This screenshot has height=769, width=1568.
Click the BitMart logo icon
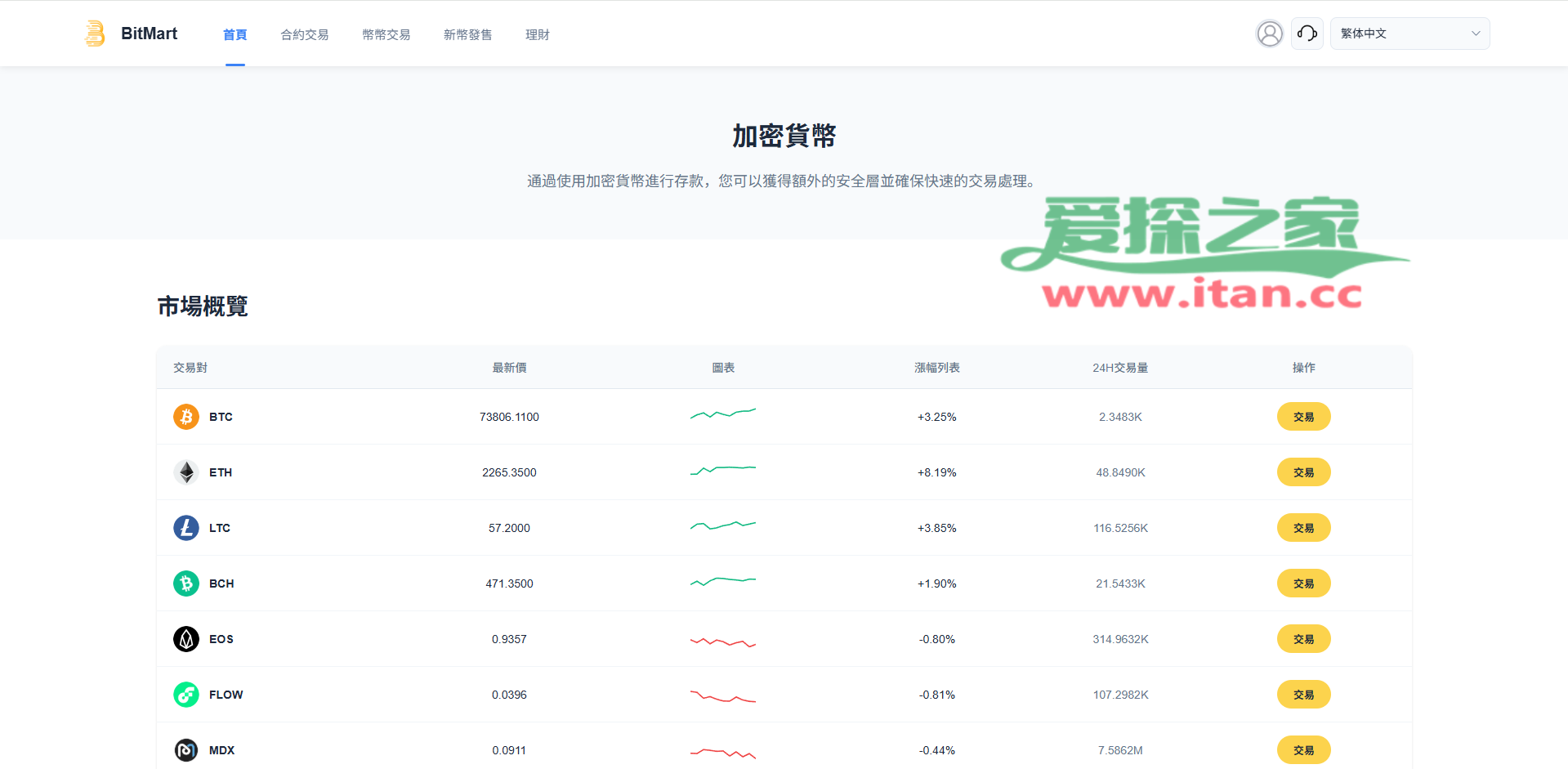(x=95, y=34)
